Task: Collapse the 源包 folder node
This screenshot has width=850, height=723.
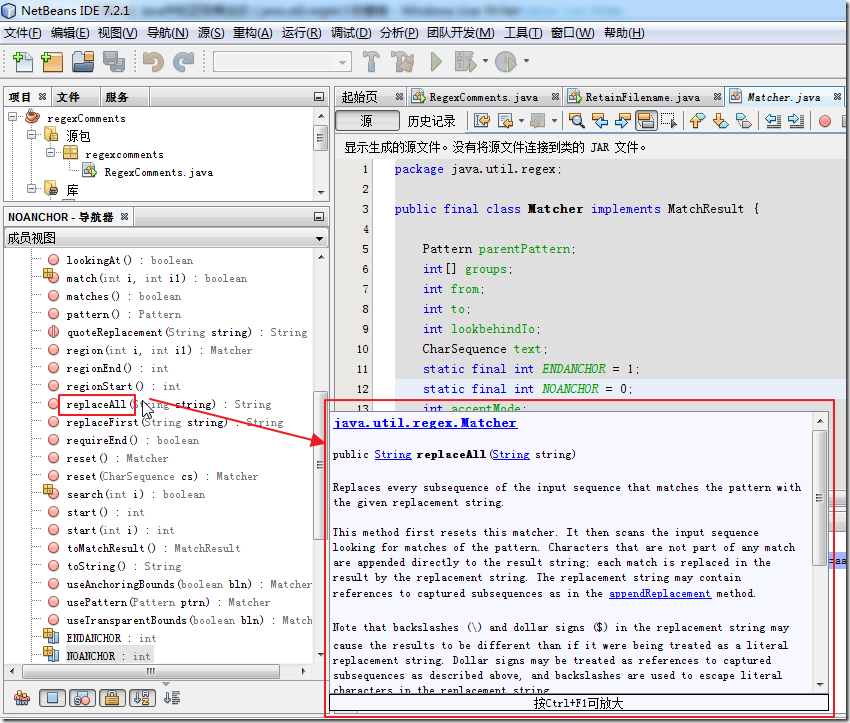Action: [x=31, y=134]
